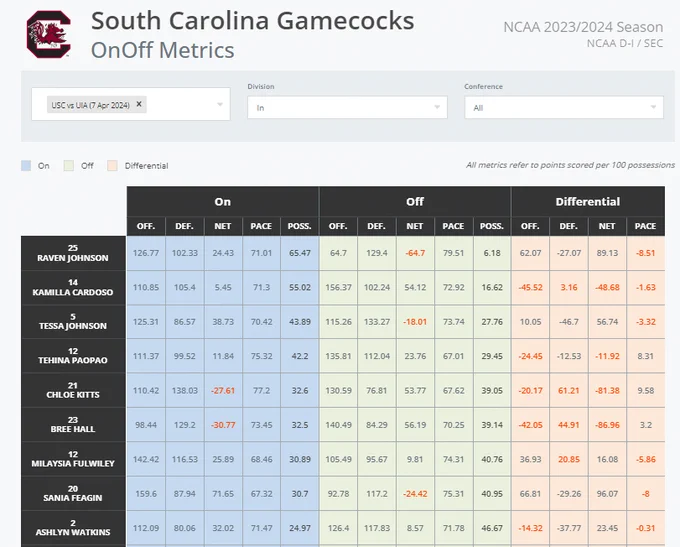Image resolution: width=680 pixels, height=547 pixels.
Task: Click Tehina Paopao's differential pace 8.31
Action: (645, 356)
